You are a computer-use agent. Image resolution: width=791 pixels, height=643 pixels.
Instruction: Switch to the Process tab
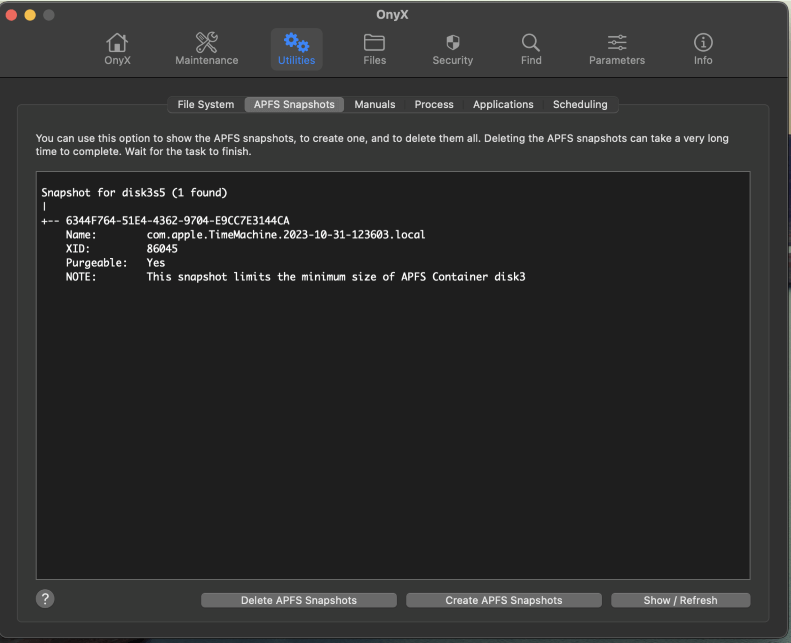tap(434, 104)
